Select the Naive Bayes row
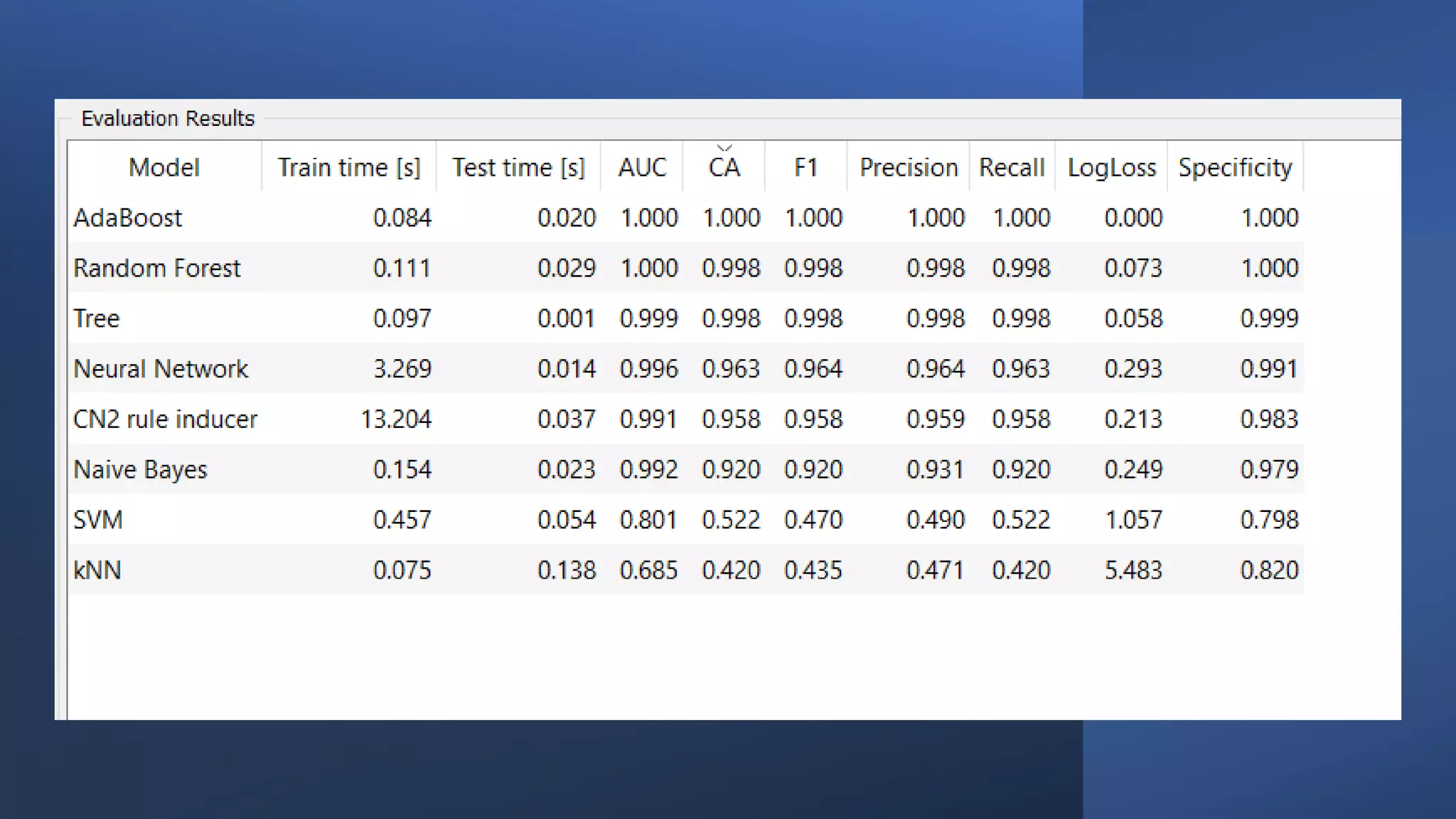Viewport: 1456px width, 819px height. coord(140,470)
